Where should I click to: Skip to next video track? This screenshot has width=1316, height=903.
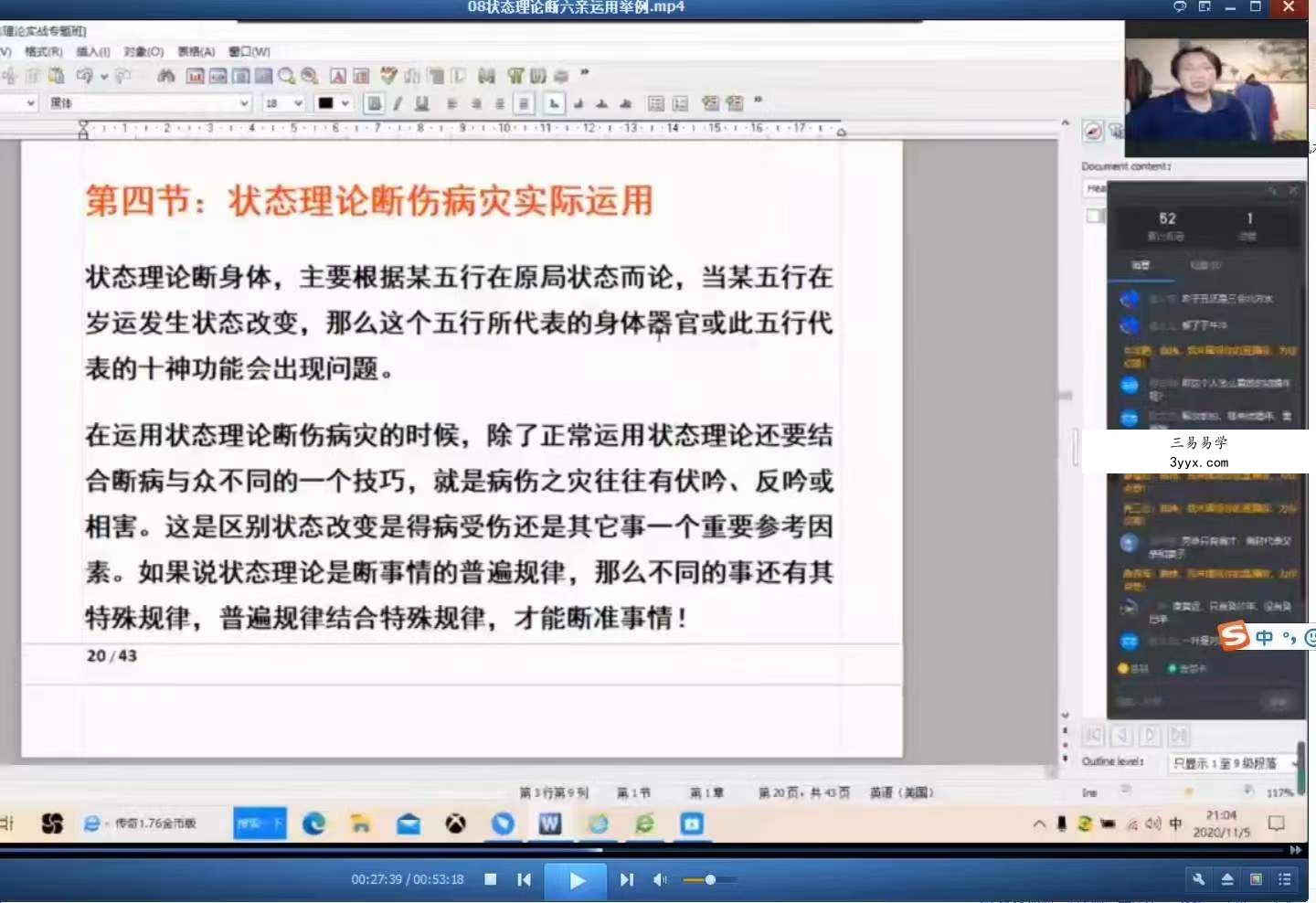(x=626, y=879)
